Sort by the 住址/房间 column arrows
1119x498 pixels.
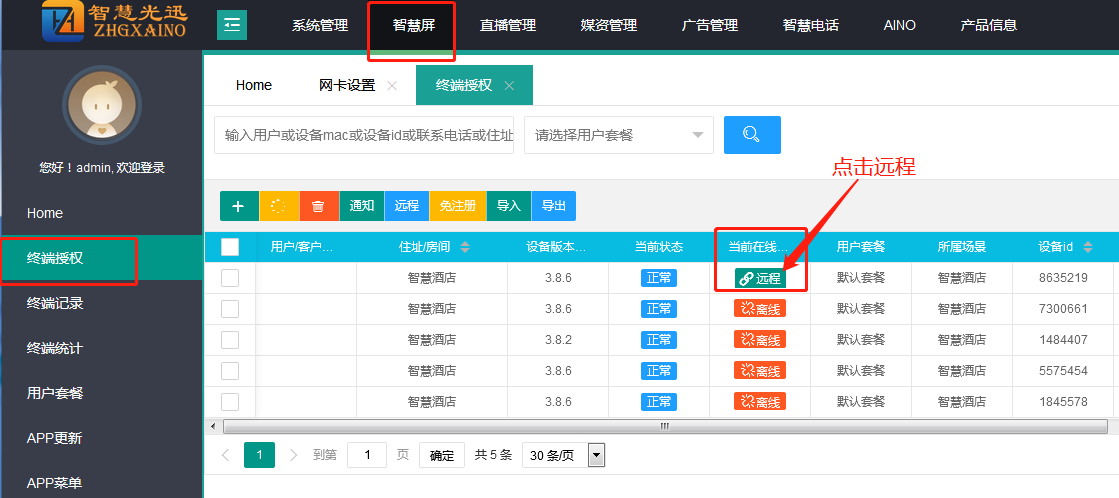tap(464, 247)
